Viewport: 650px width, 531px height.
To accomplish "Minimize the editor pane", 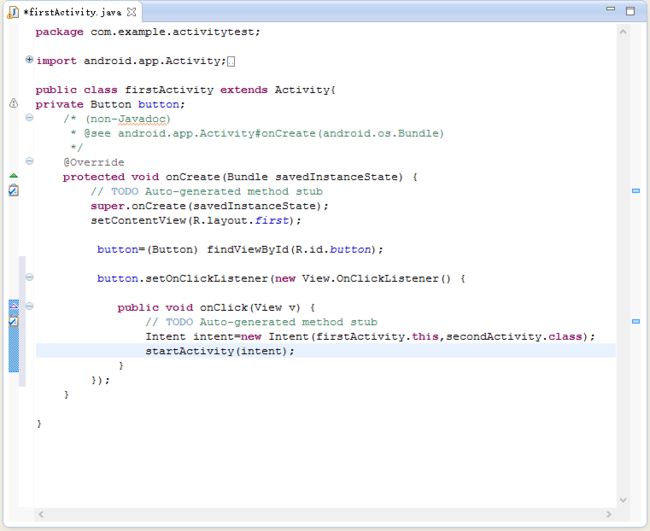I will pyautogui.click(x=611, y=9).
